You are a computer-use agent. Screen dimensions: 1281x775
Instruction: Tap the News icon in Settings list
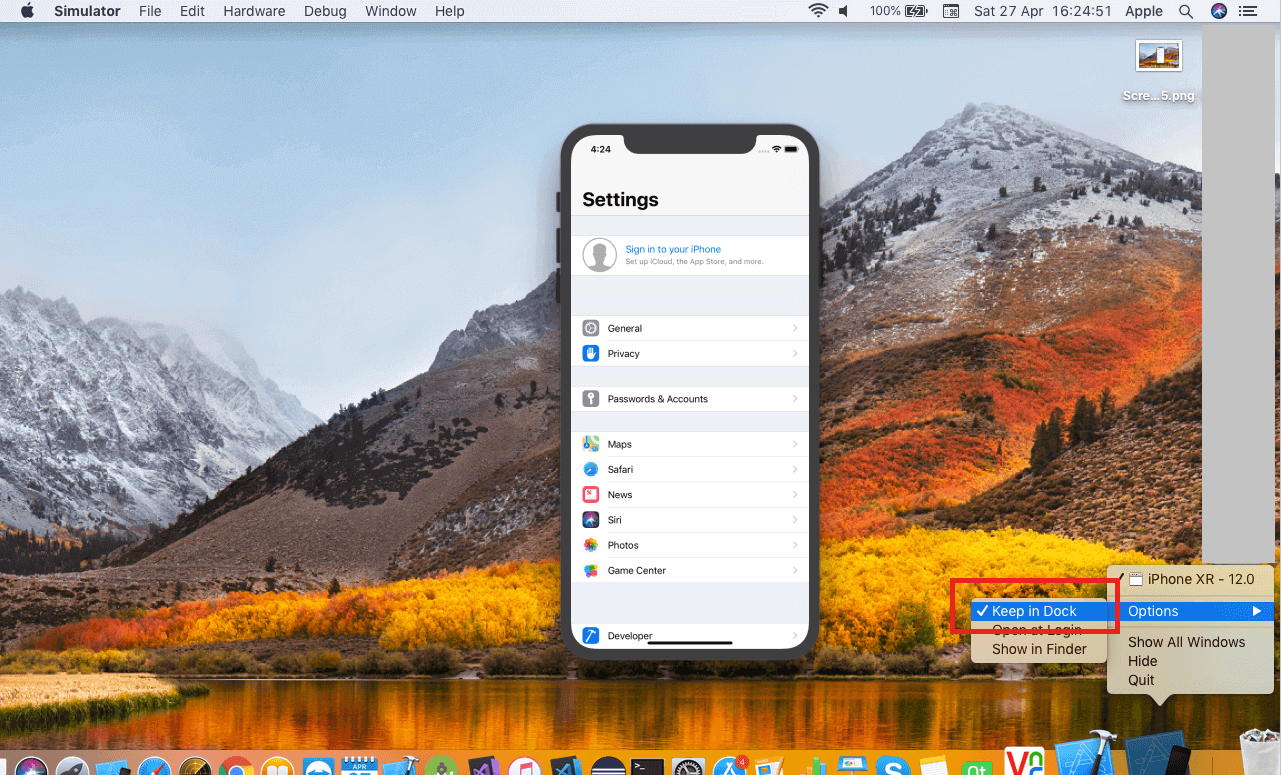tap(591, 495)
